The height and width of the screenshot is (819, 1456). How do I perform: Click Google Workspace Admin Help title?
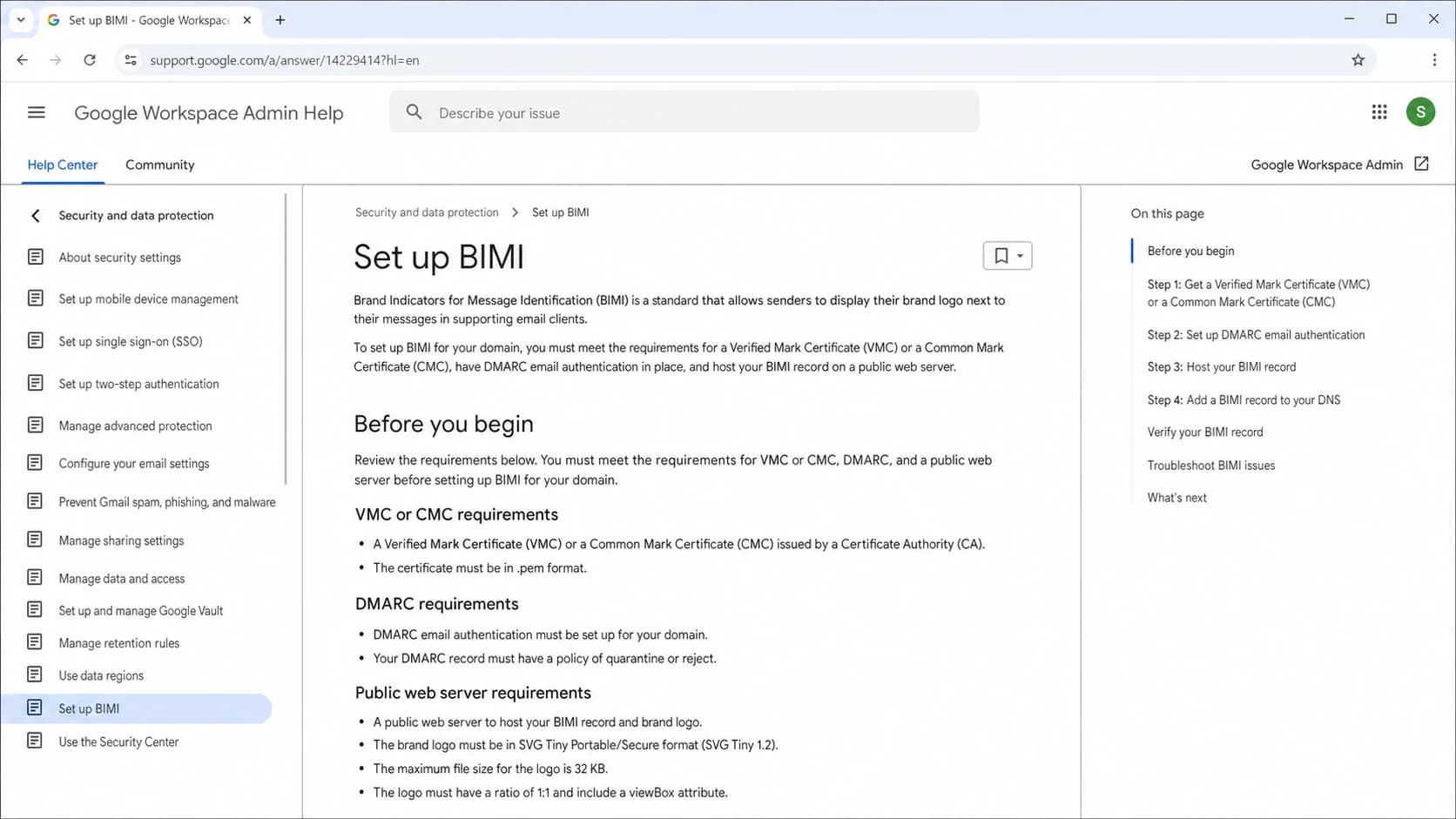(x=209, y=113)
